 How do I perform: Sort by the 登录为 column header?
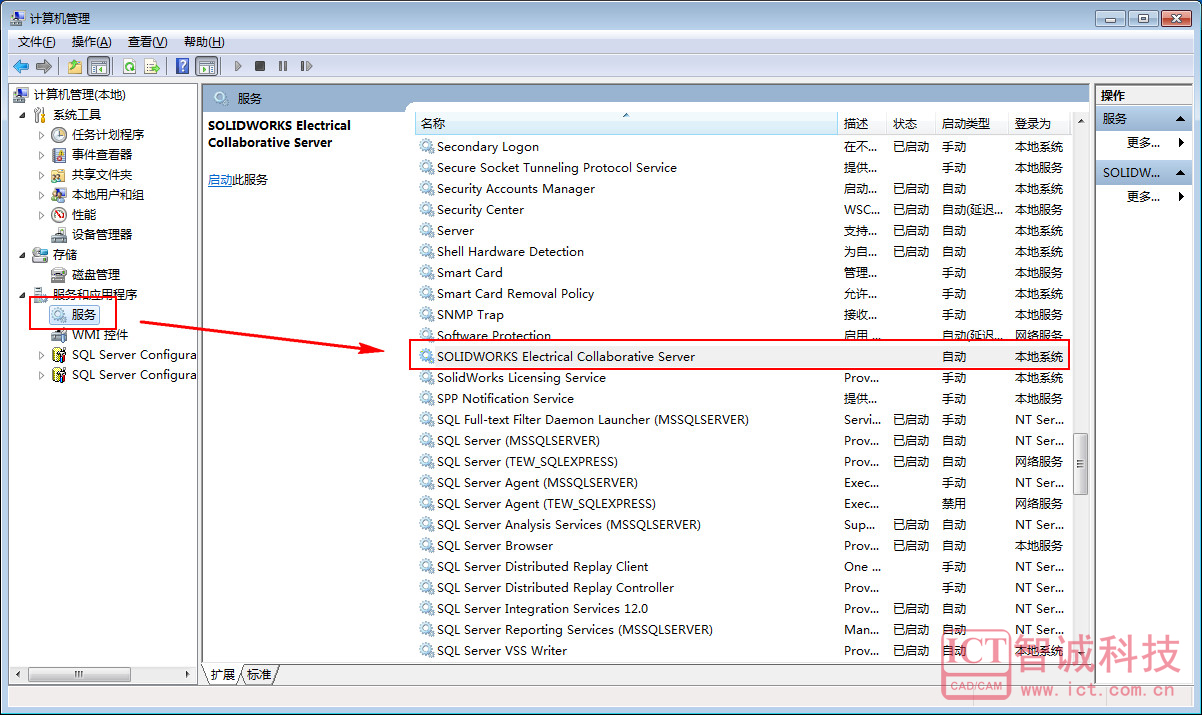(1040, 123)
